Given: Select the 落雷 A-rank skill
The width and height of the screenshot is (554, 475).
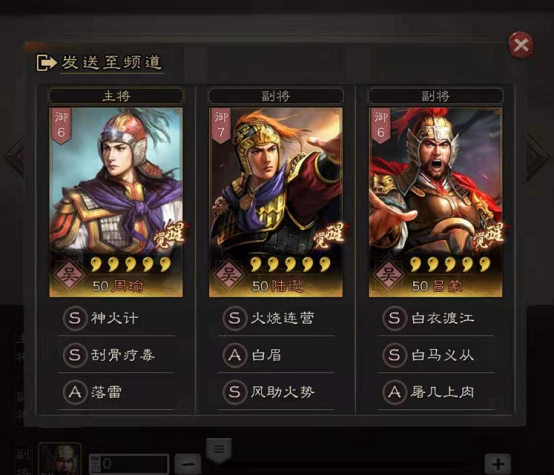Looking at the screenshot, I should point(116,392).
